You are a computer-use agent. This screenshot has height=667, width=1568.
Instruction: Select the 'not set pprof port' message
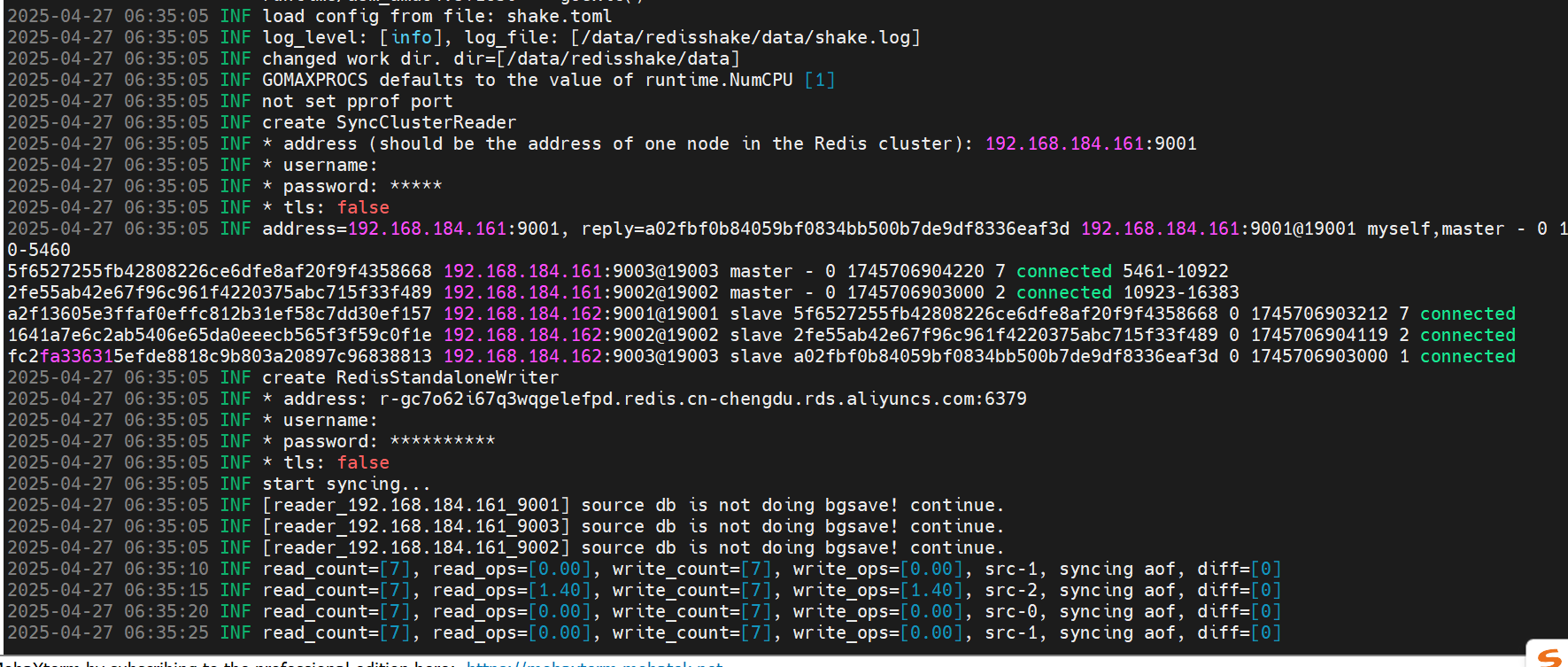[x=357, y=101]
